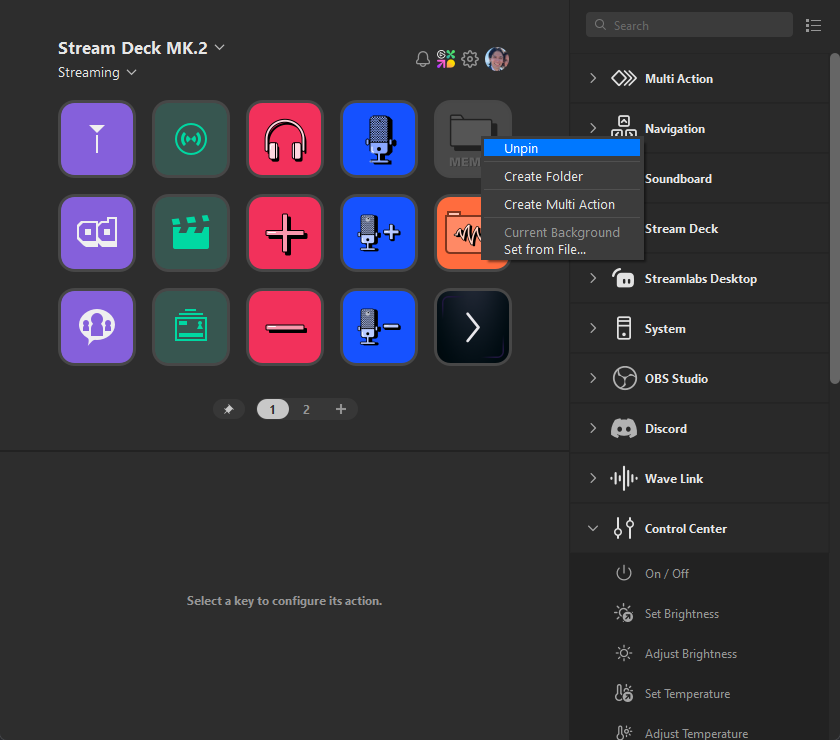The height and width of the screenshot is (740, 840).
Task: Click the user profile avatar
Action: (497, 59)
